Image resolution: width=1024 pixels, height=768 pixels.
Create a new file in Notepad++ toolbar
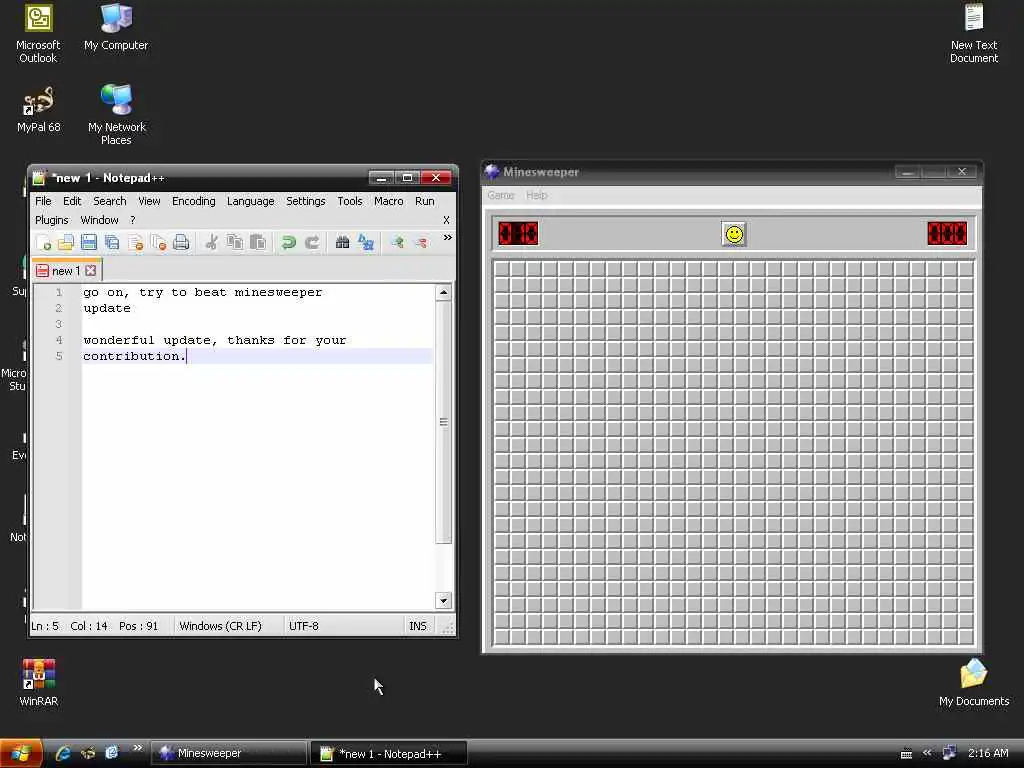(x=44, y=243)
